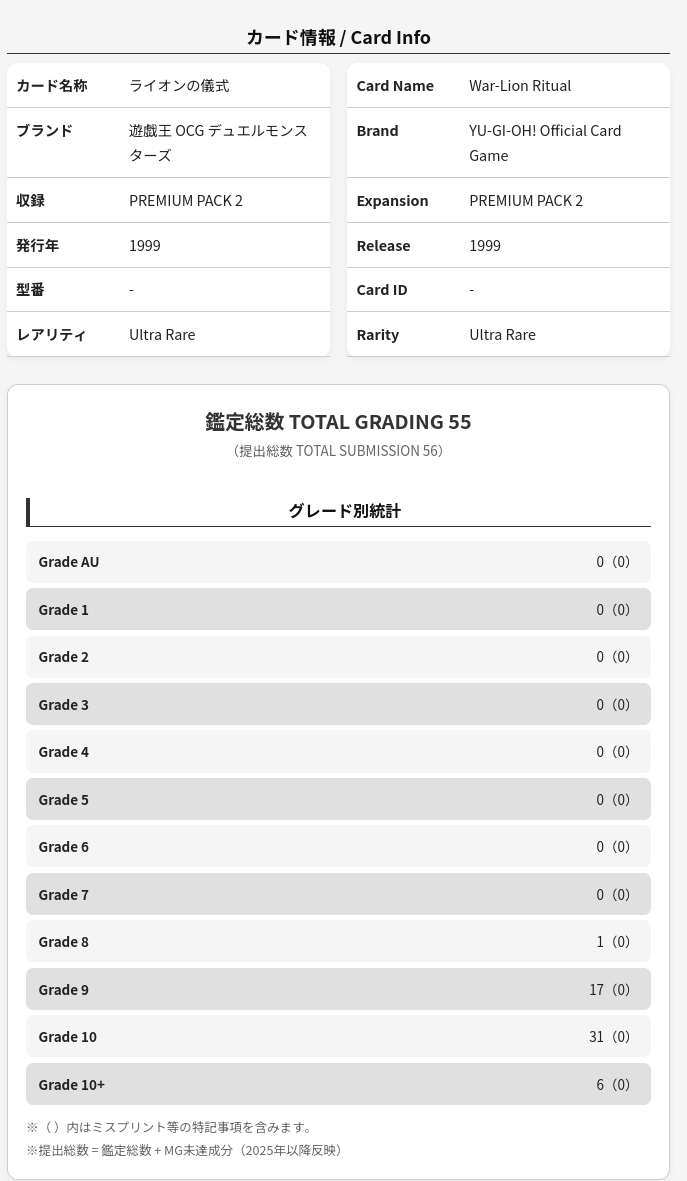The height and width of the screenshot is (1181, 687).
Task: Click the 'カード情報 / Card Info' heading
Action: (x=338, y=37)
